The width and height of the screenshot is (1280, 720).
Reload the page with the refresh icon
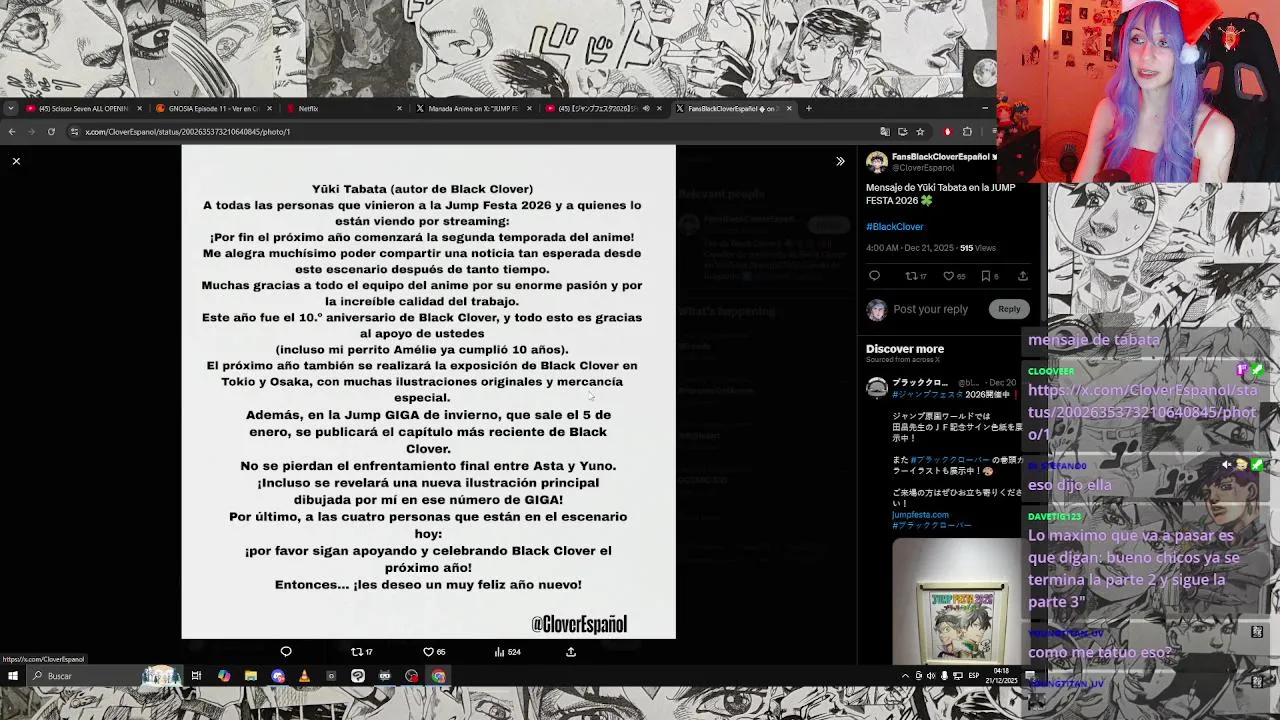click(51, 132)
